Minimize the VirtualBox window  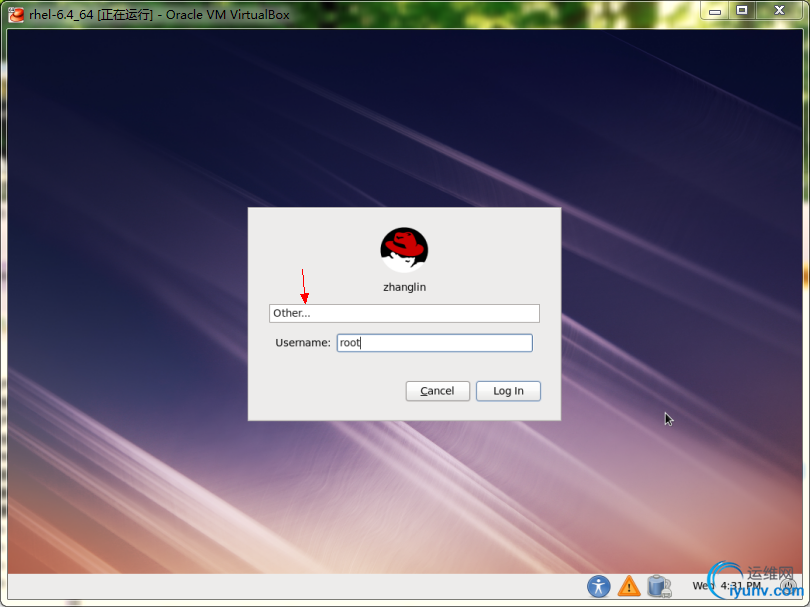[715, 11]
